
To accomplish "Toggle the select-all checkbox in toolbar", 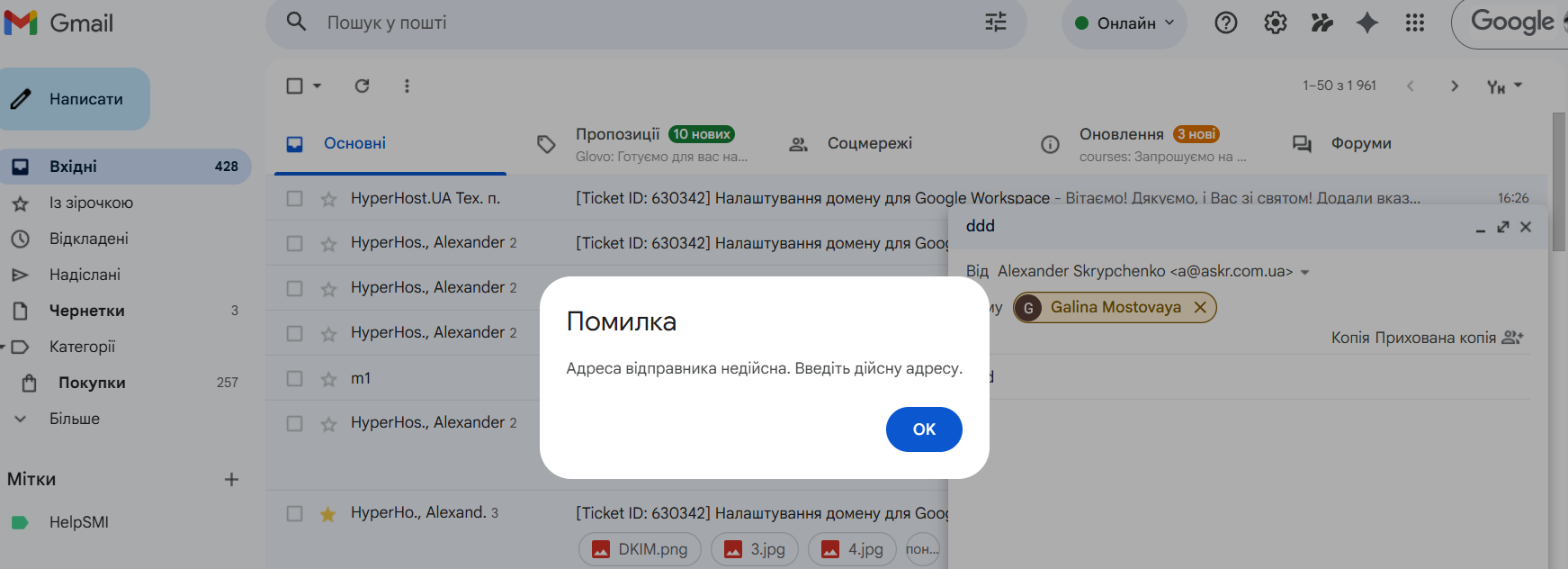I will click(294, 86).
